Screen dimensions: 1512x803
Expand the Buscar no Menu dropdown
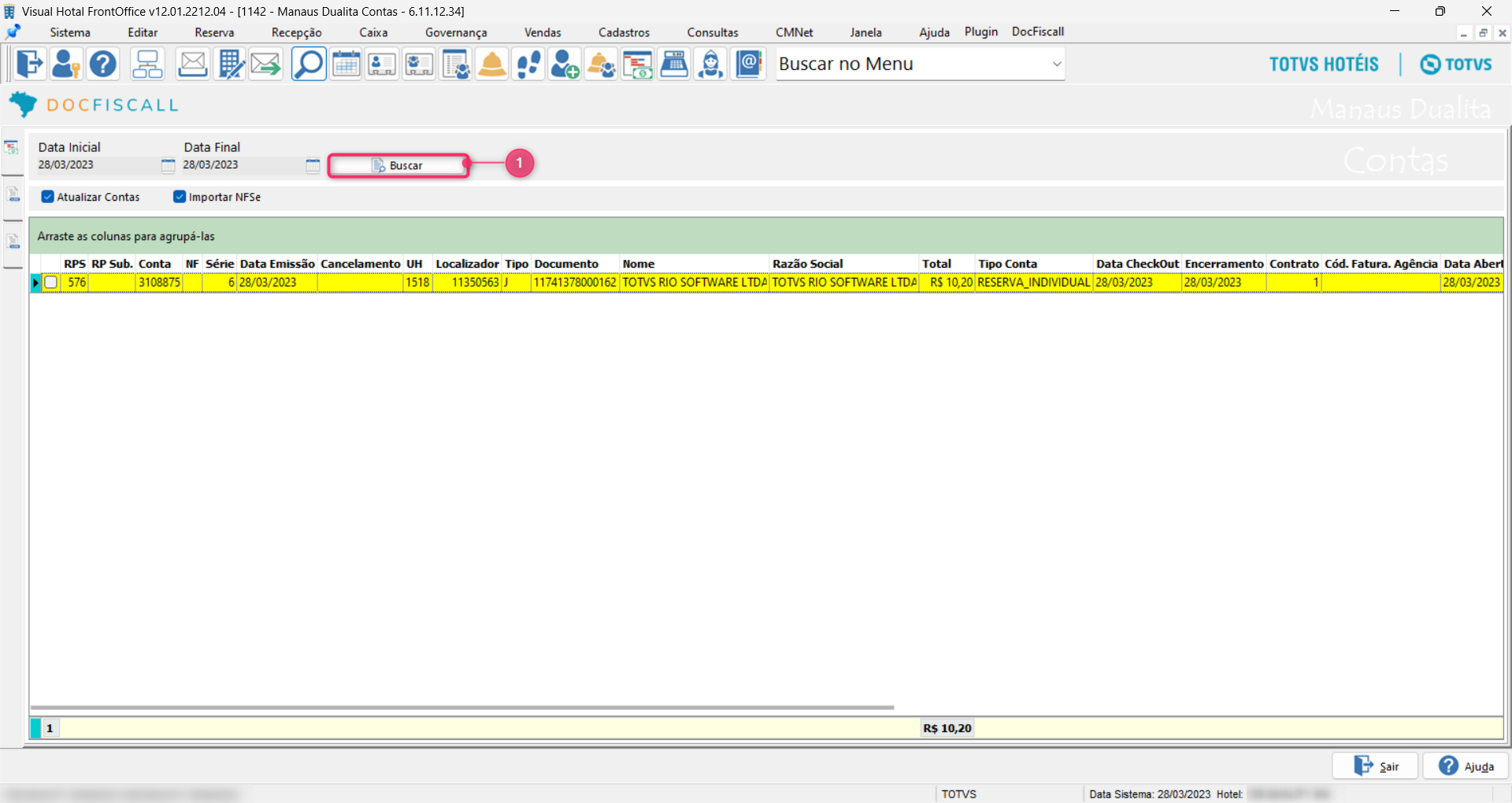point(1056,64)
